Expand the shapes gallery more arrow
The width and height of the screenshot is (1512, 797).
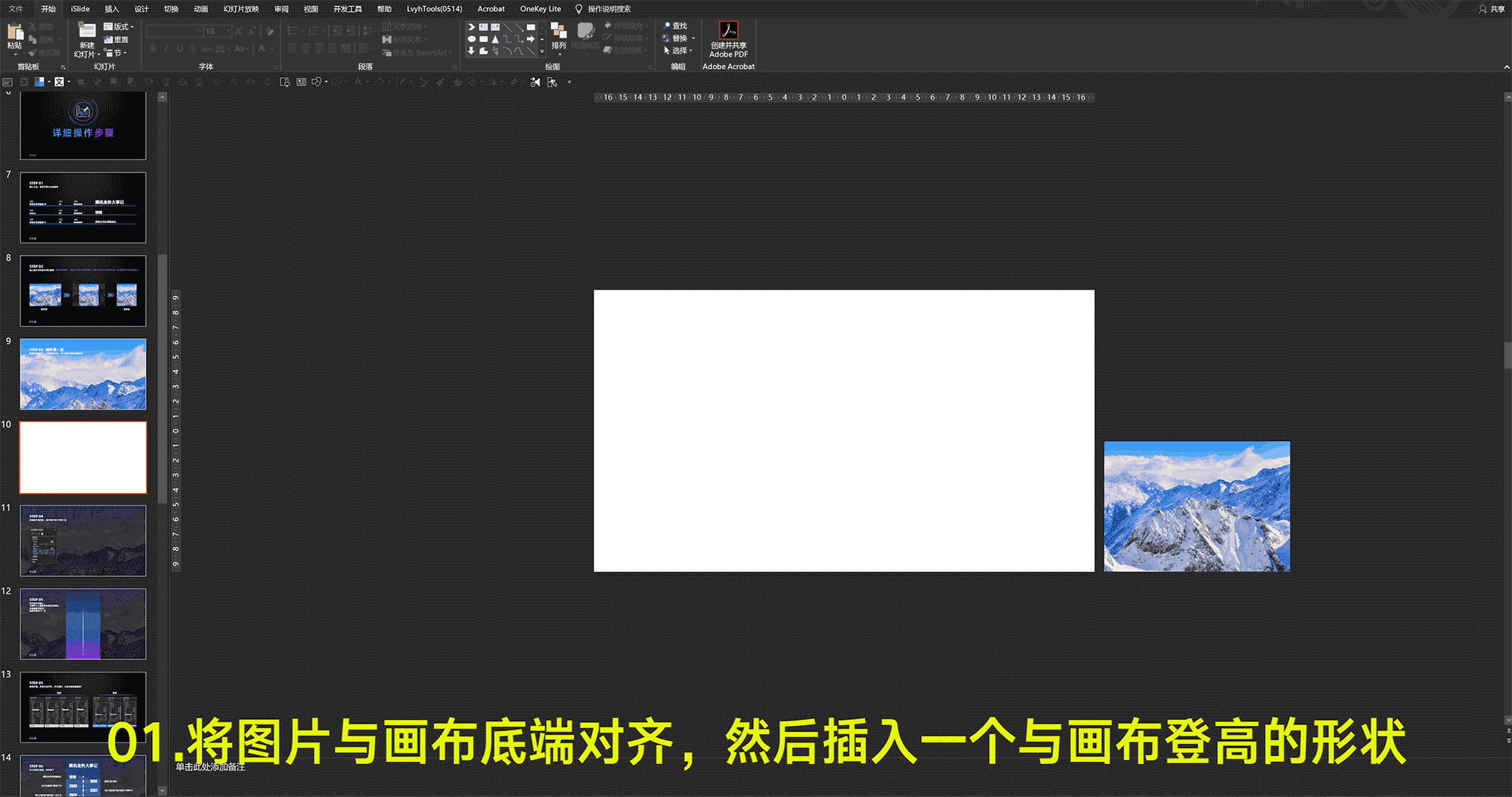(542, 51)
